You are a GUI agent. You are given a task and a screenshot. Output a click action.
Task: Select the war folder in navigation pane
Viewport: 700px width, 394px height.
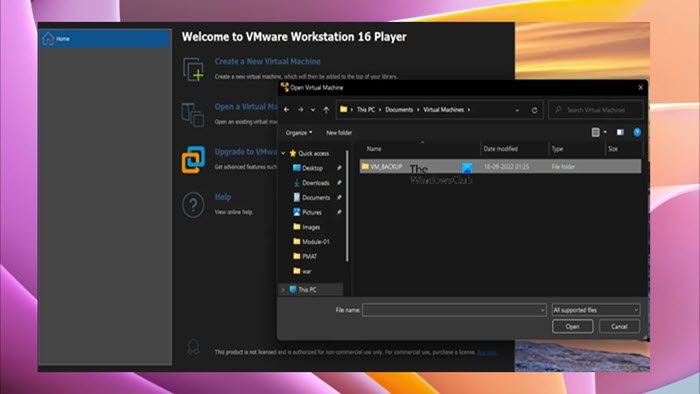pos(307,271)
